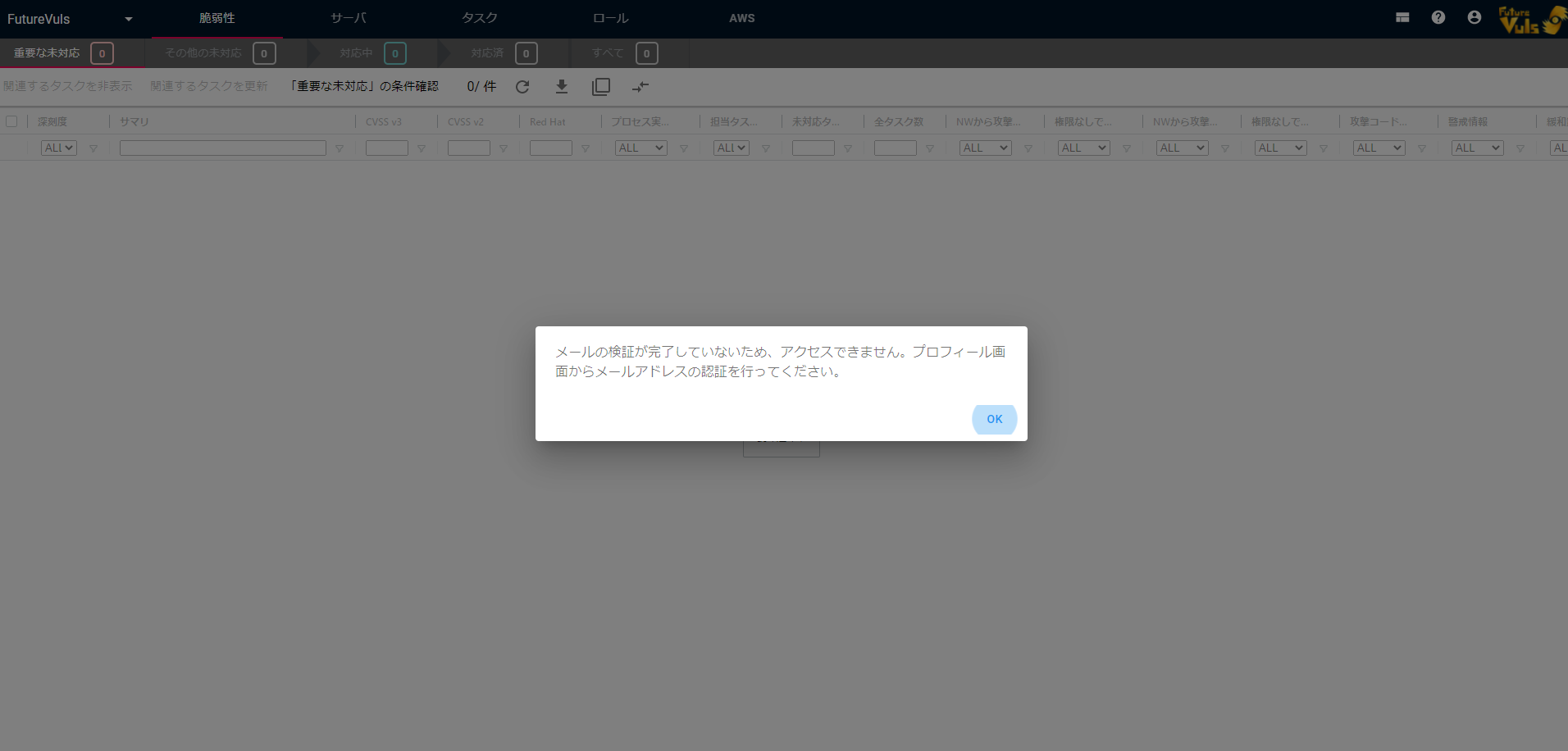Refresh the vulnerability list with reload icon
The width and height of the screenshot is (1568, 751).
click(522, 87)
